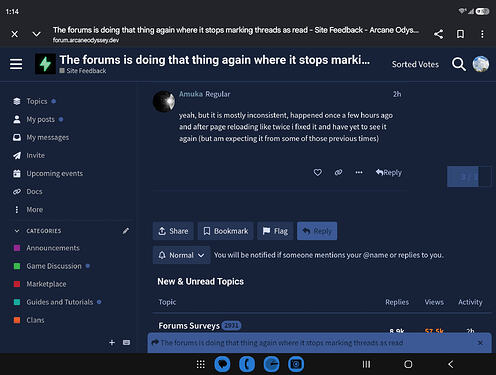Sort by Views column header
This screenshot has height=375, width=496.
[x=434, y=302]
